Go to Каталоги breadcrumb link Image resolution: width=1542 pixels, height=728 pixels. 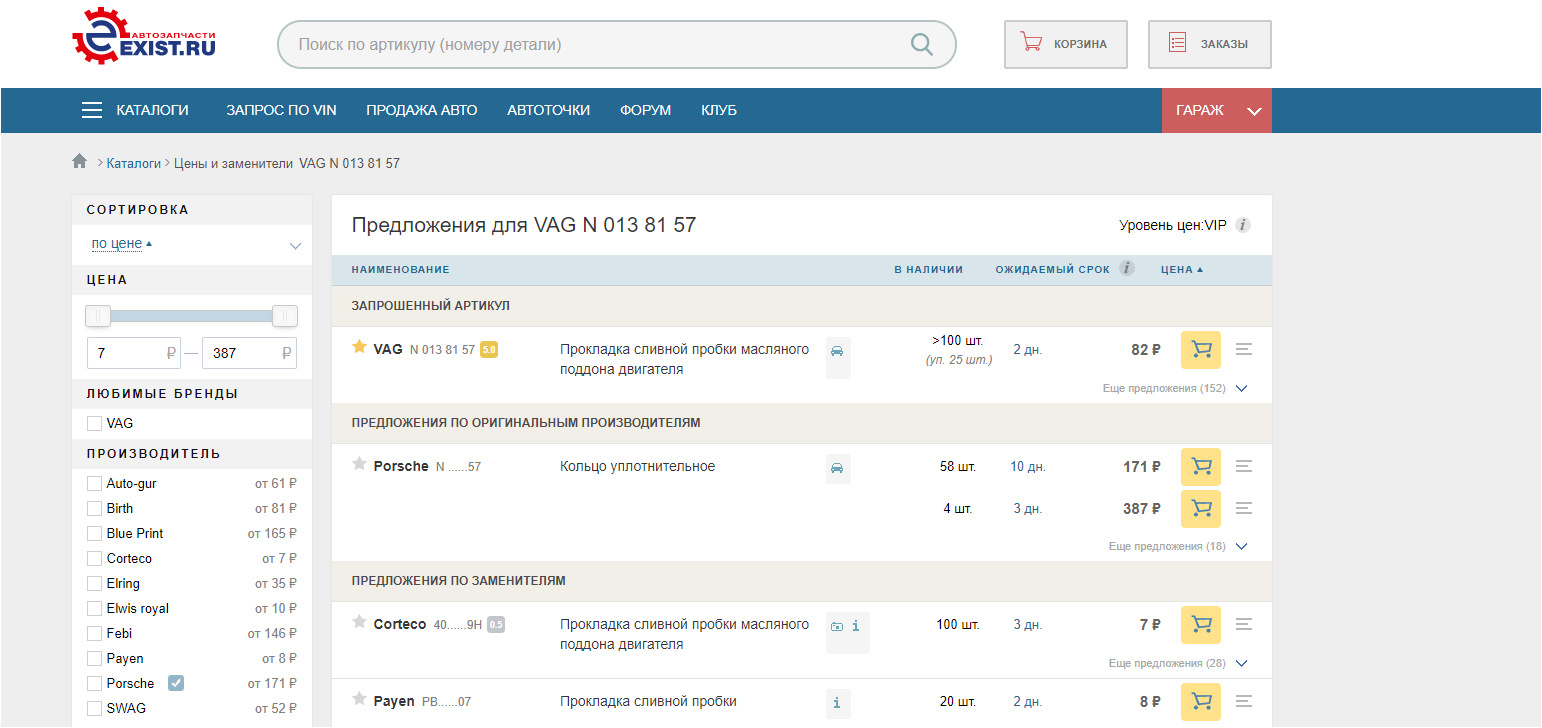point(134,163)
